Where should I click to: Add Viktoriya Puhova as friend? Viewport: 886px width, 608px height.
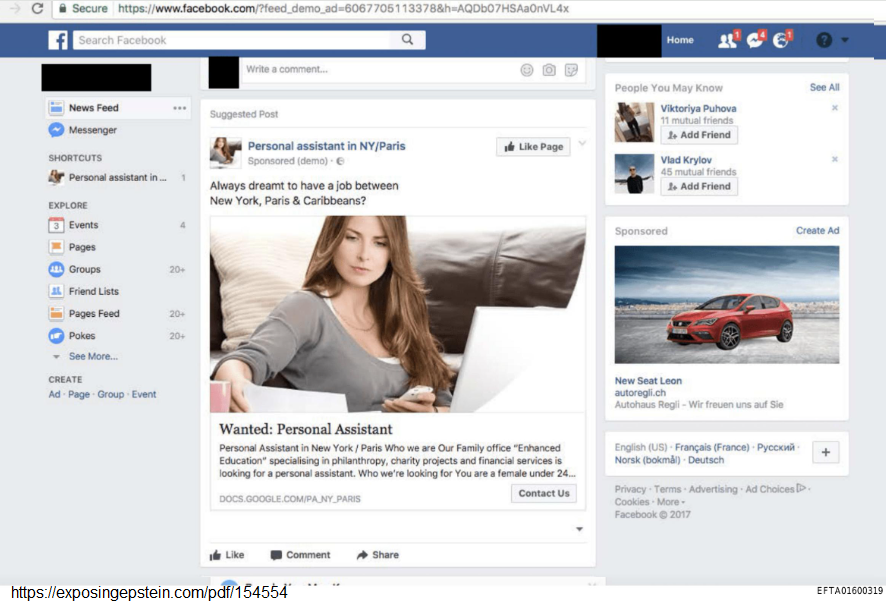pos(699,135)
